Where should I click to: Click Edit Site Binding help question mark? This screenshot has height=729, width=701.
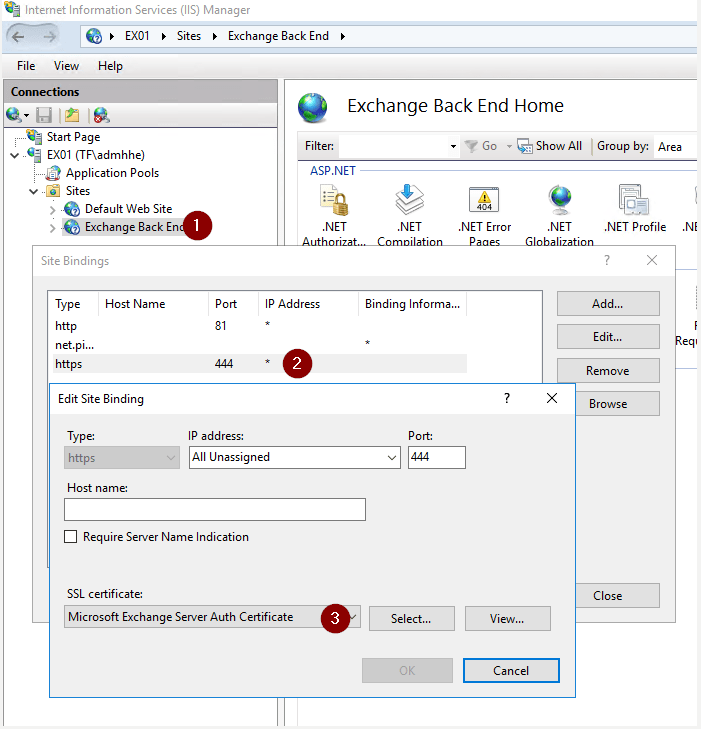(507, 398)
